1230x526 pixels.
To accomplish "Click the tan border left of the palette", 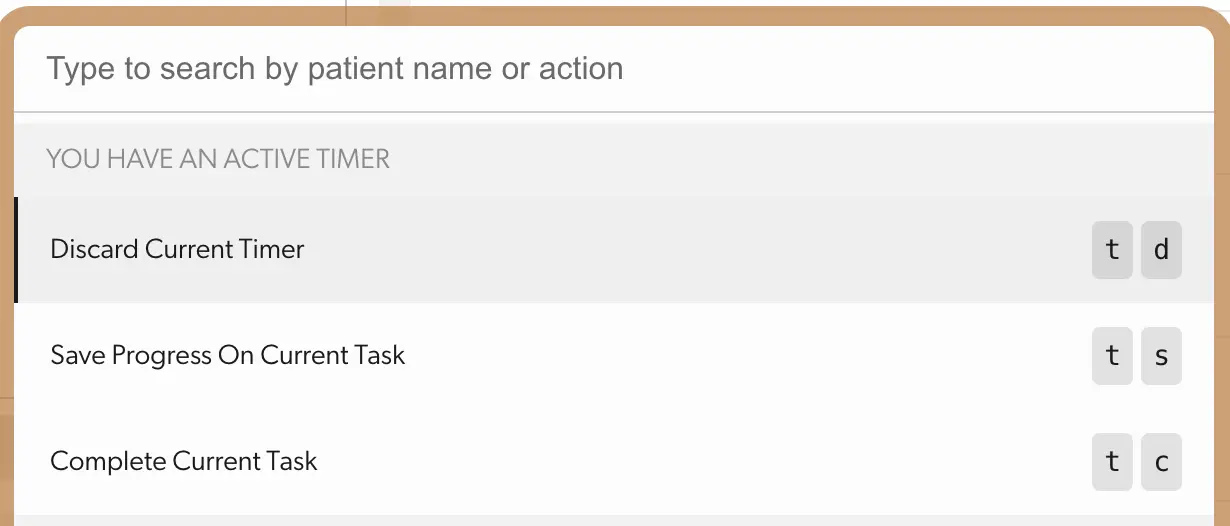I will click(x=6, y=300).
